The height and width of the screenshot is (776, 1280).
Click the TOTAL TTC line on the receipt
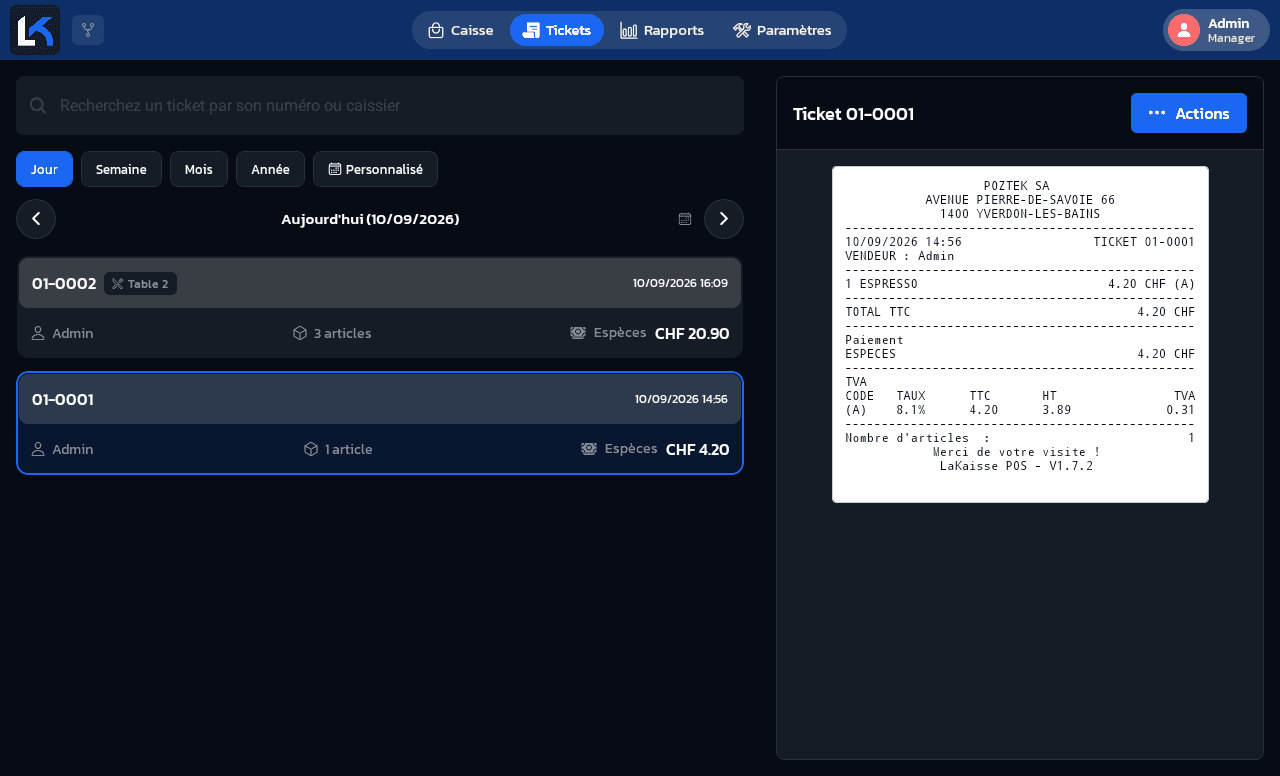point(1020,312)
